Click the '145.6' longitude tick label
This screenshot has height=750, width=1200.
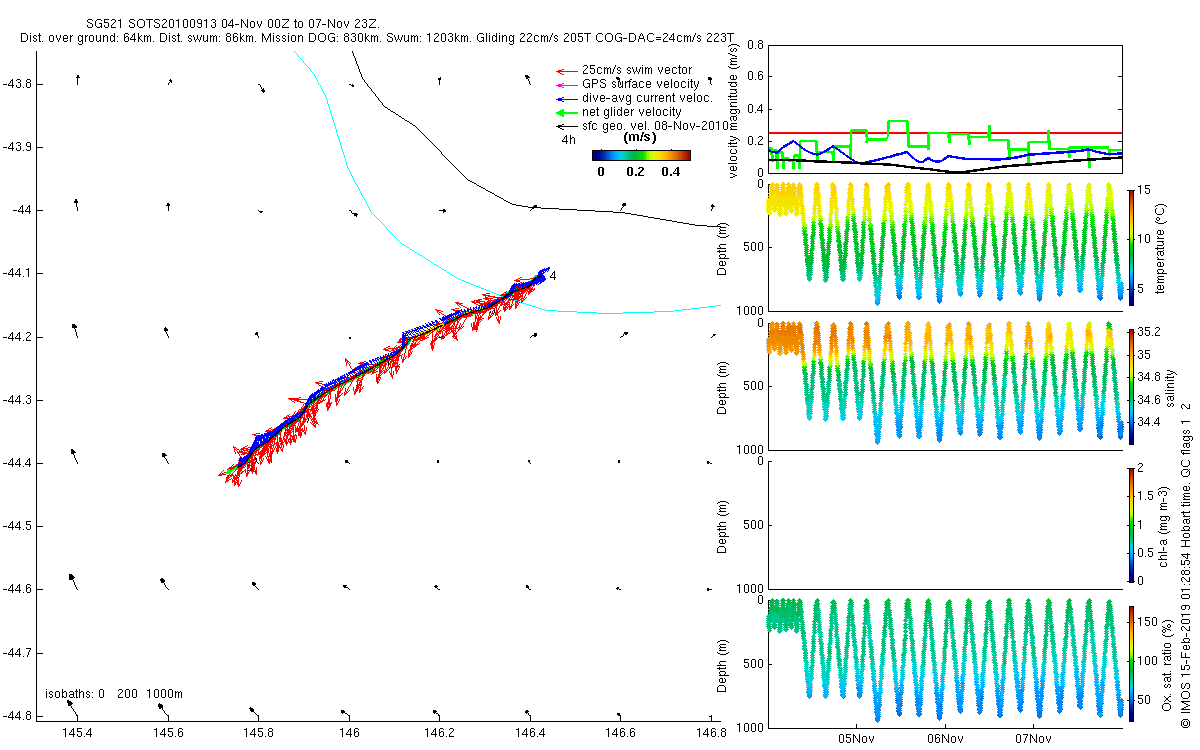(x=167, y=734)
